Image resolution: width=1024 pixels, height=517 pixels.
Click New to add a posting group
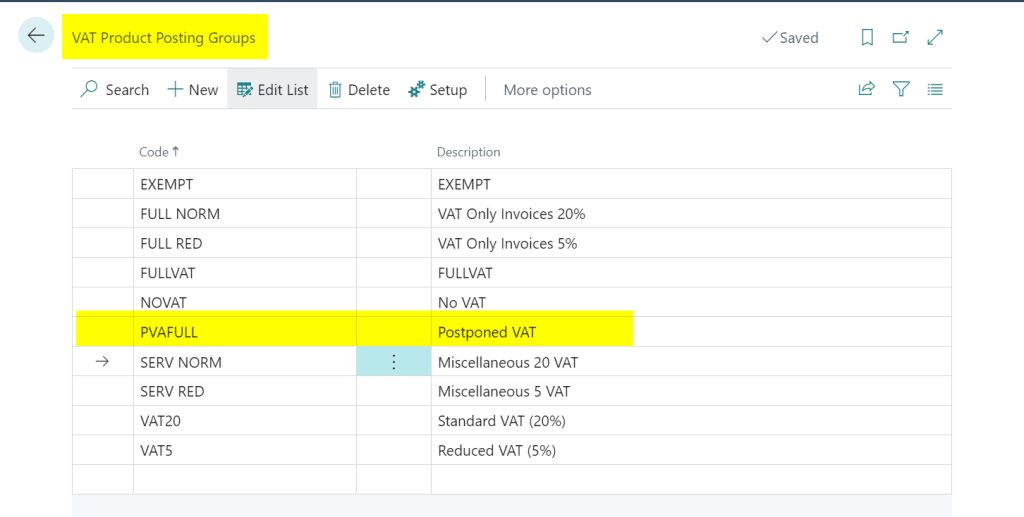[192, 89]
